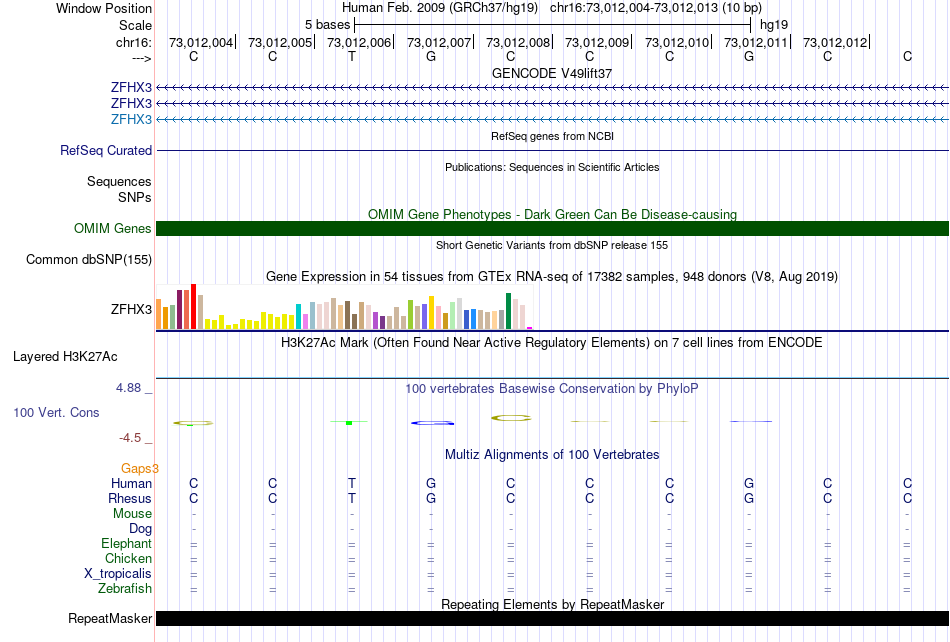Click the RefSeq genes from NCBI title
Screen dimensions: 950x642
click(552, 136)
